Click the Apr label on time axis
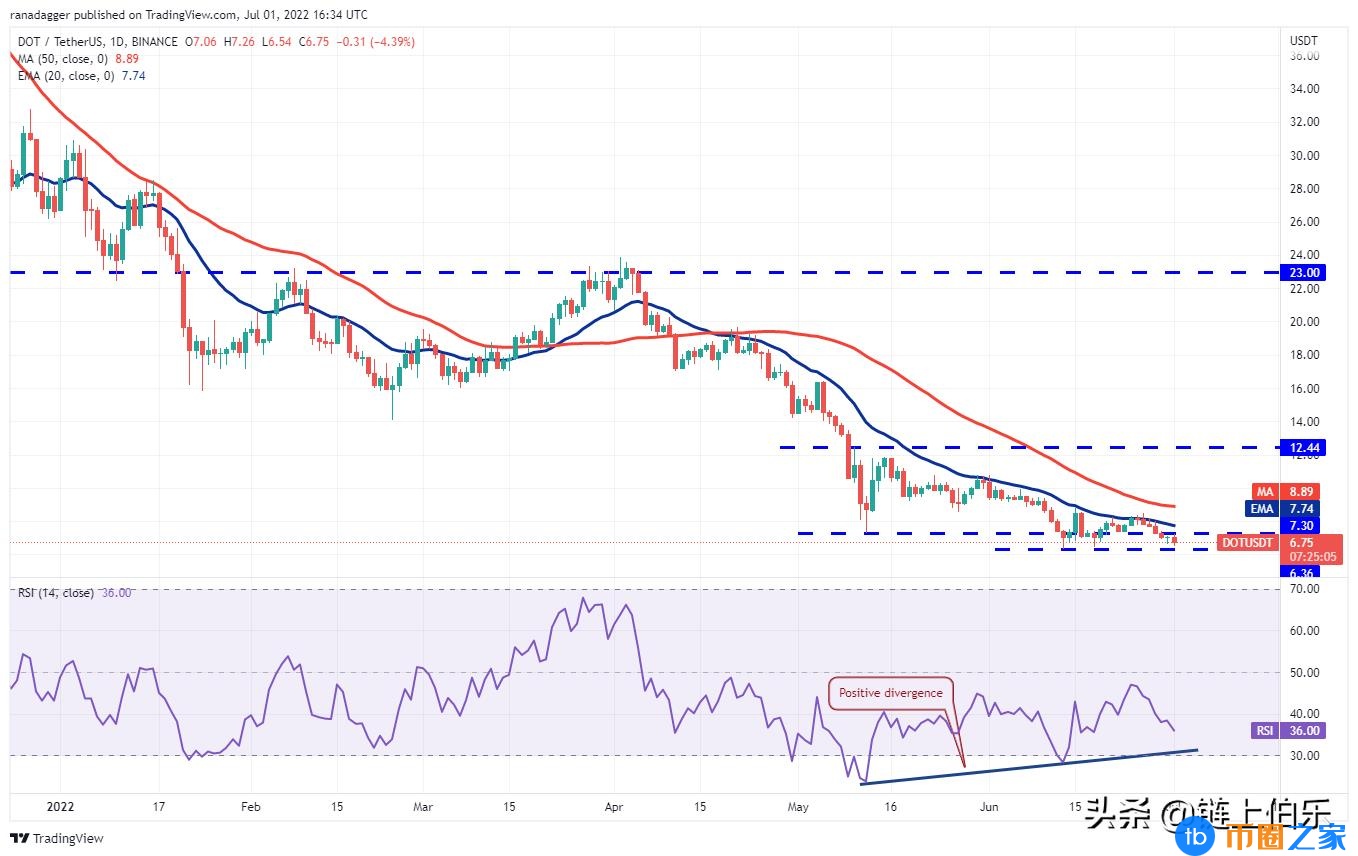This screenshot has height=856, width=1358. [x=614, y=805]
